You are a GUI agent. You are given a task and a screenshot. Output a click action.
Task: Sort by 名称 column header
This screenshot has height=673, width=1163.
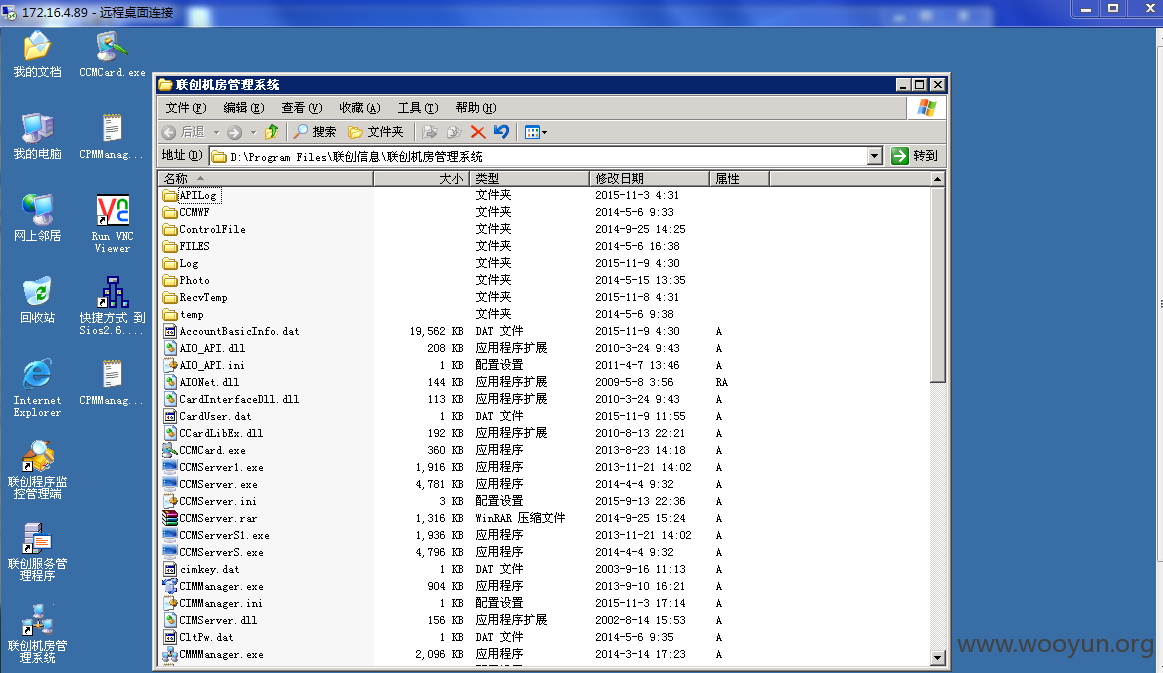click(x=266, y=178)
